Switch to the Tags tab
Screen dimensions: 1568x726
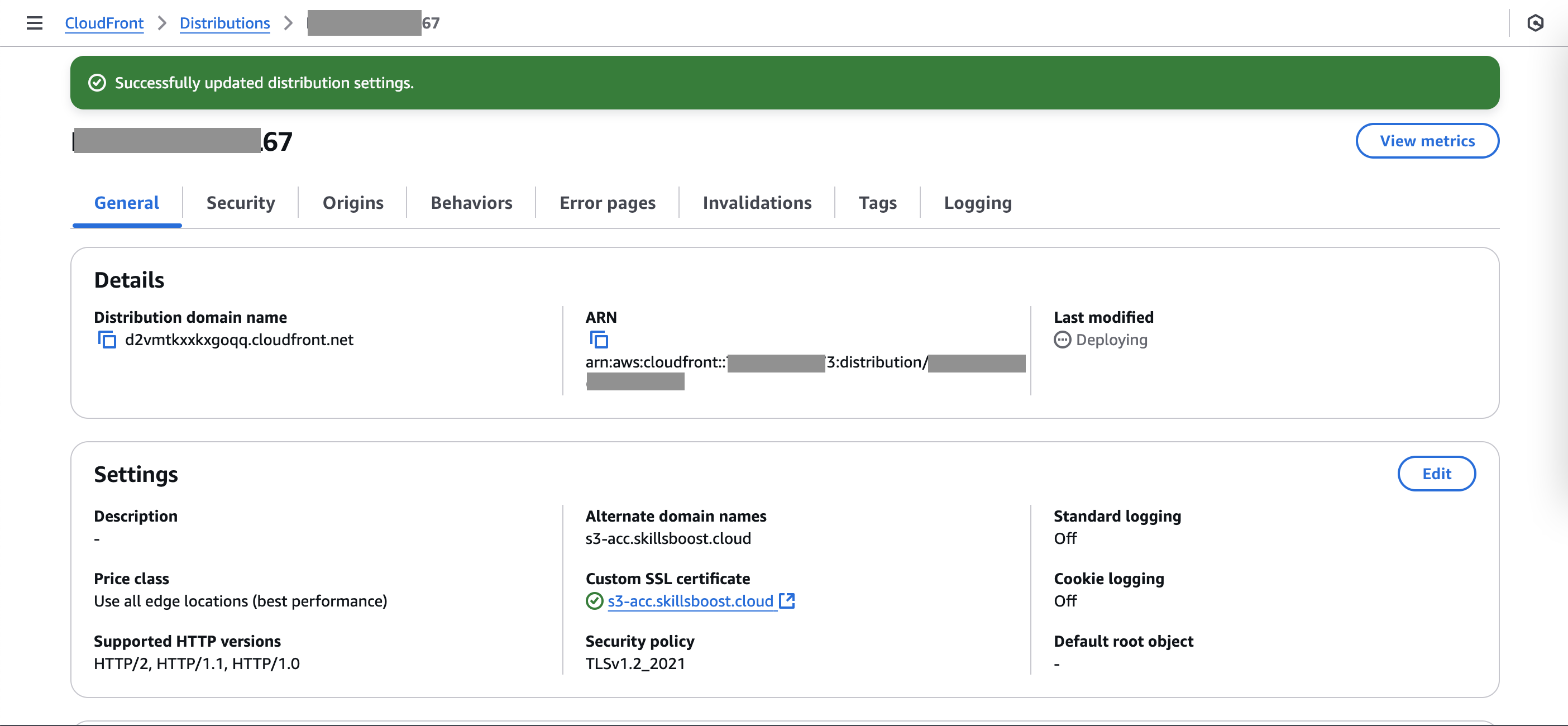tap(877, 203)
